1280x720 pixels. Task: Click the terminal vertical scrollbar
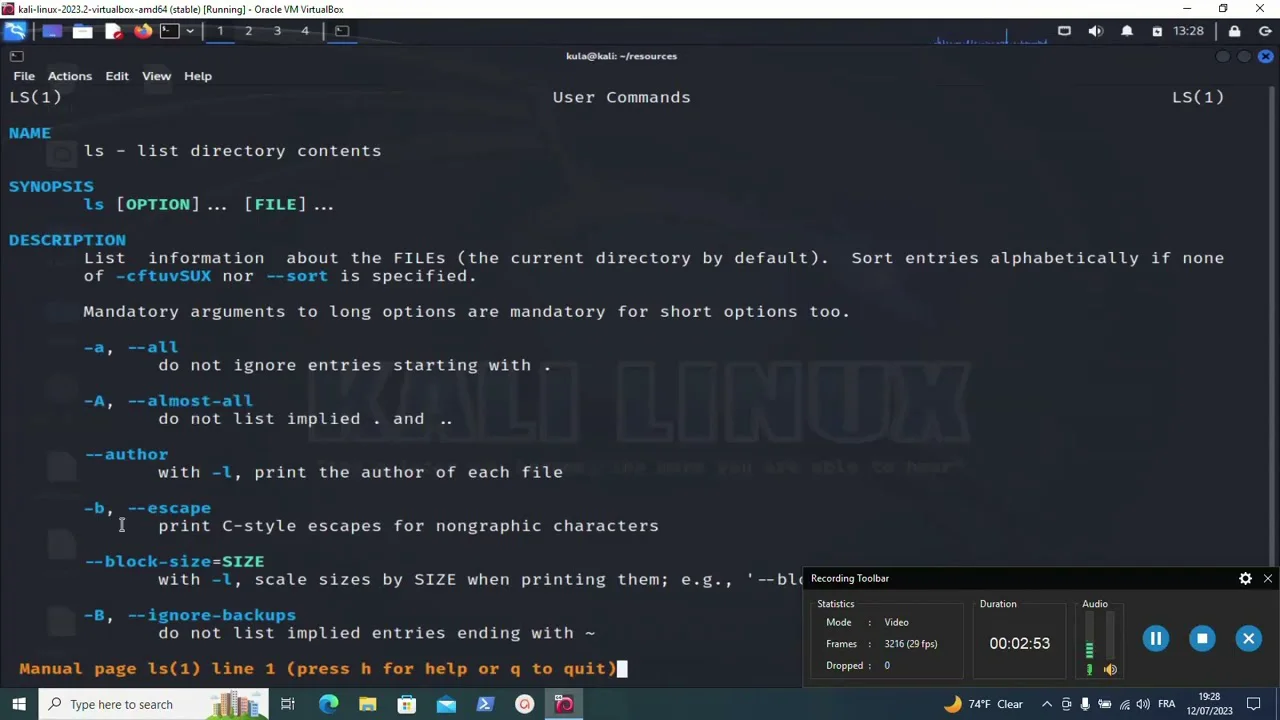[x=1274, y=325]
